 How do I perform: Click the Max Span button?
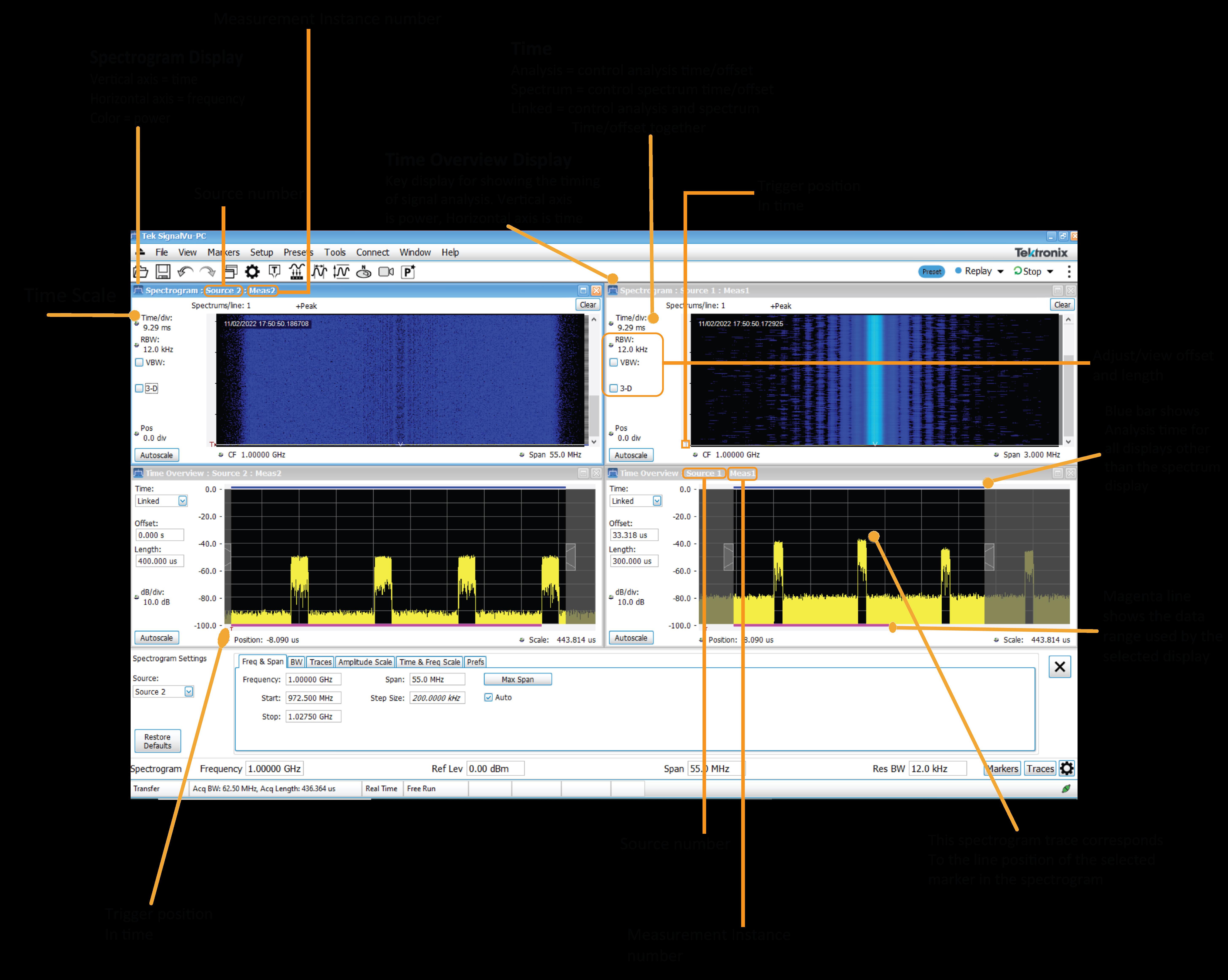[518, 679]
